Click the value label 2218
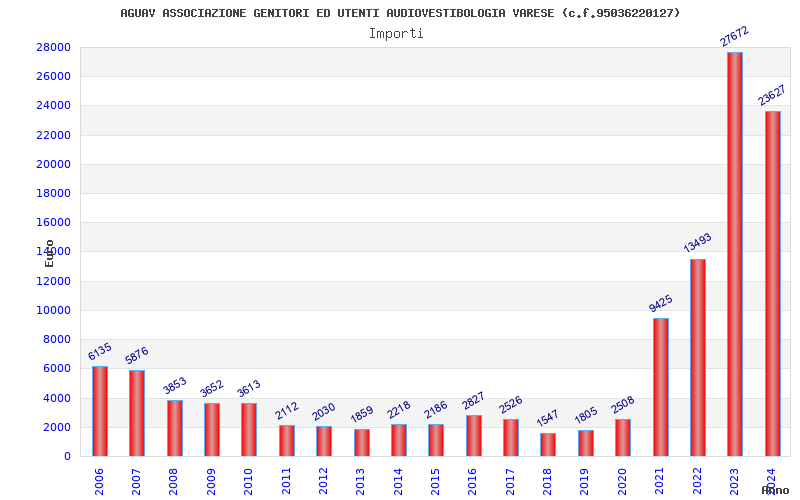The height and width of the screenshot is (500, 800). (x=398, y=409)
